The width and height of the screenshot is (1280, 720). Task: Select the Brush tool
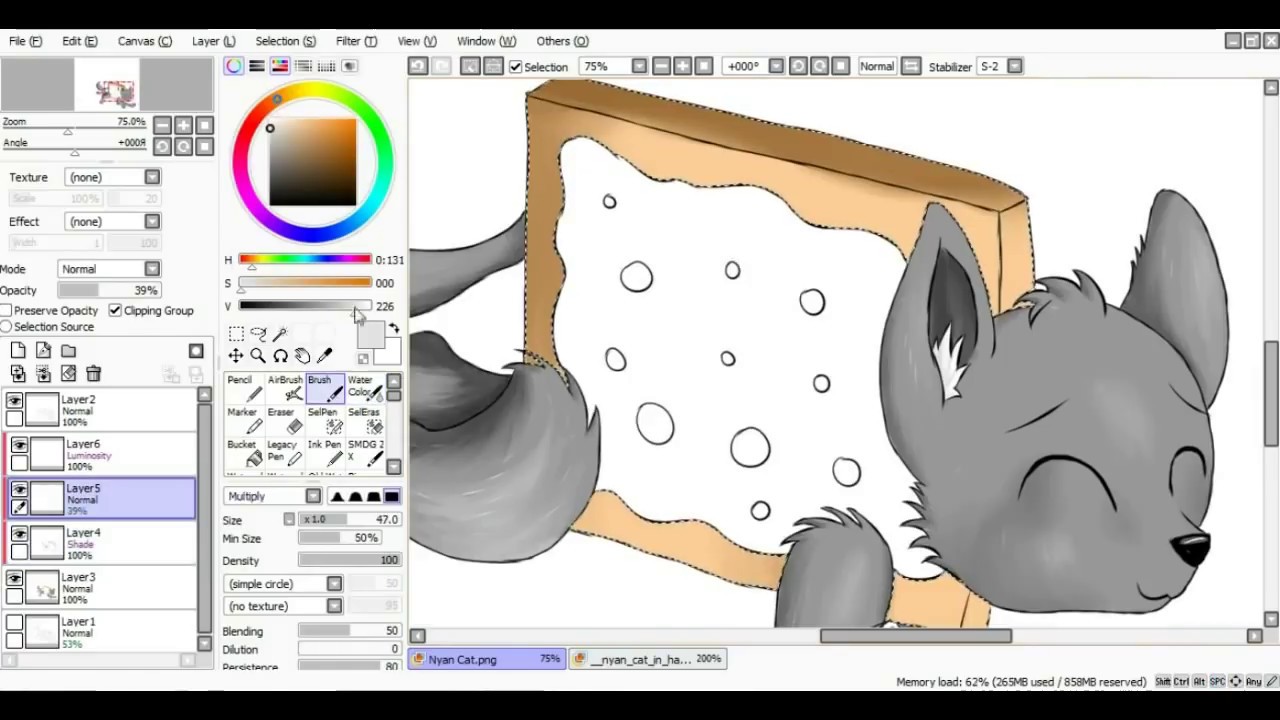[325, 389]
